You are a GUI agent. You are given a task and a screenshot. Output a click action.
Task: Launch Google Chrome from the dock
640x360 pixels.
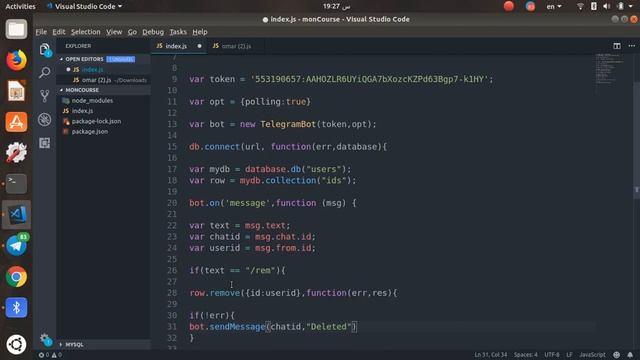pyautogui.click(x=16, y=276)
